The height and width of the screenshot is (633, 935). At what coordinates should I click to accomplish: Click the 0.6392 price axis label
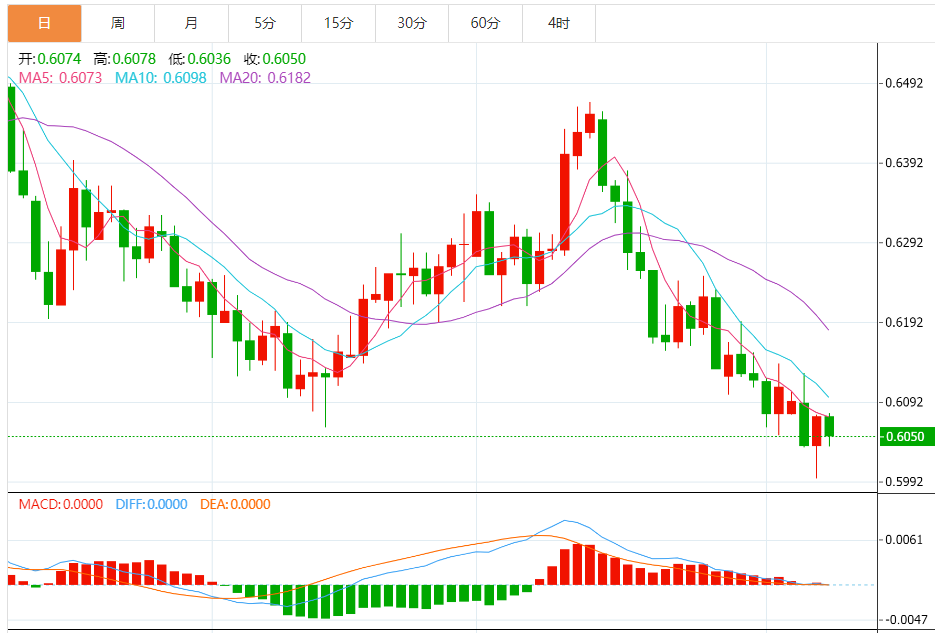(x=905, y=163)
